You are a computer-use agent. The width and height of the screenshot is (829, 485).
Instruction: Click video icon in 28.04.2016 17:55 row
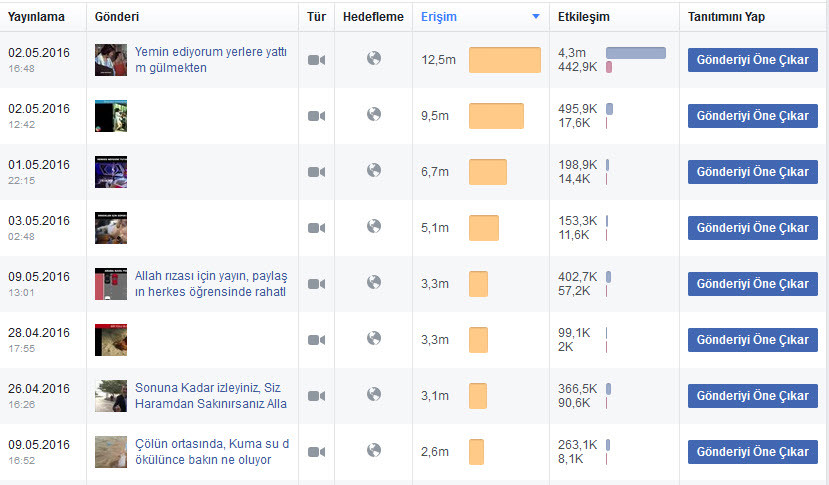pyautogui.click(x=316, y=340)
